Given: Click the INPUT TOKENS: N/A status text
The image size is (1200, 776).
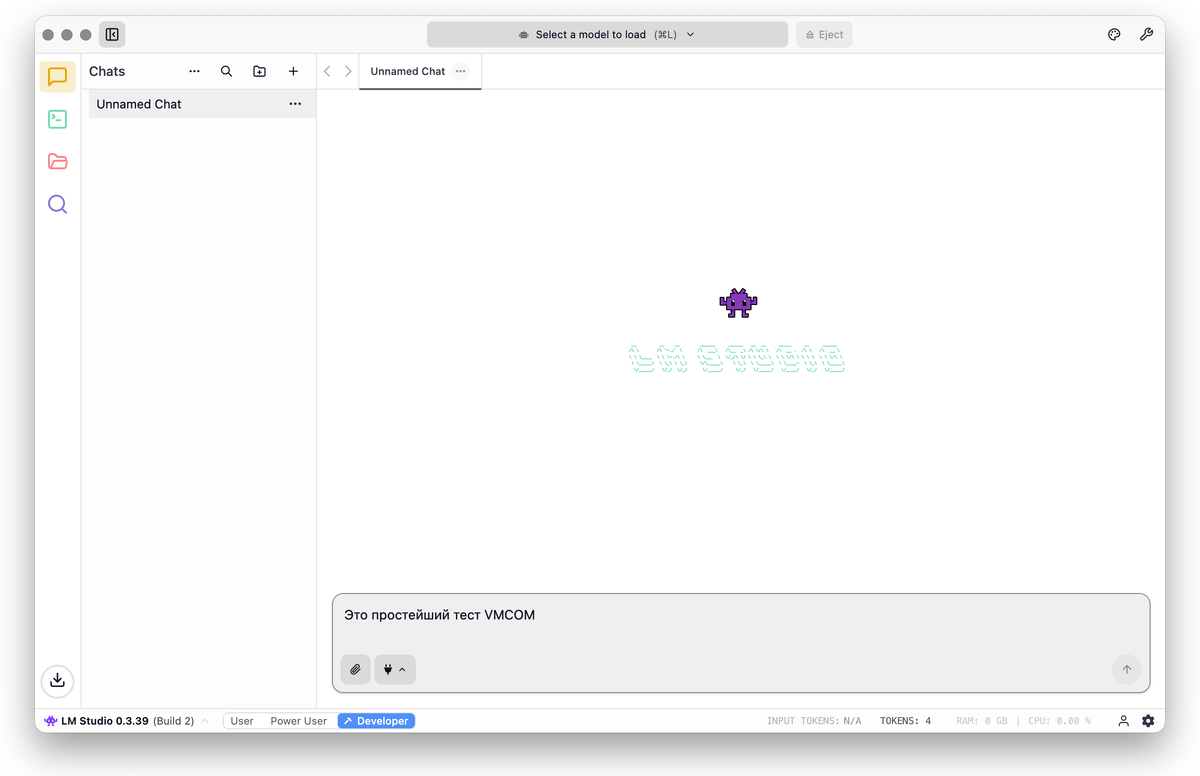Looking at the screenshot, I should (814, 721).
